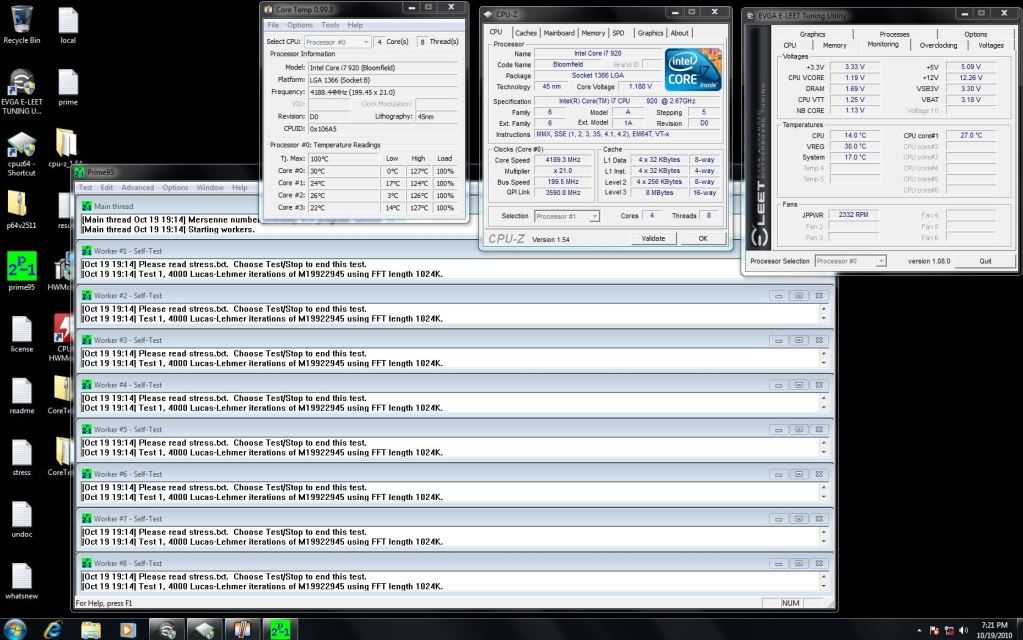Click the Main thread window icon in Prime95
Image resolution: width=1023 pixels, height=640 pixels.
86,206
